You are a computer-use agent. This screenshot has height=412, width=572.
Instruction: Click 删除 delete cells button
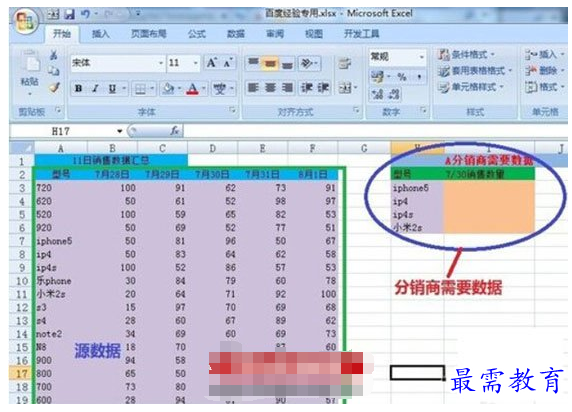(x=545, y=71)
